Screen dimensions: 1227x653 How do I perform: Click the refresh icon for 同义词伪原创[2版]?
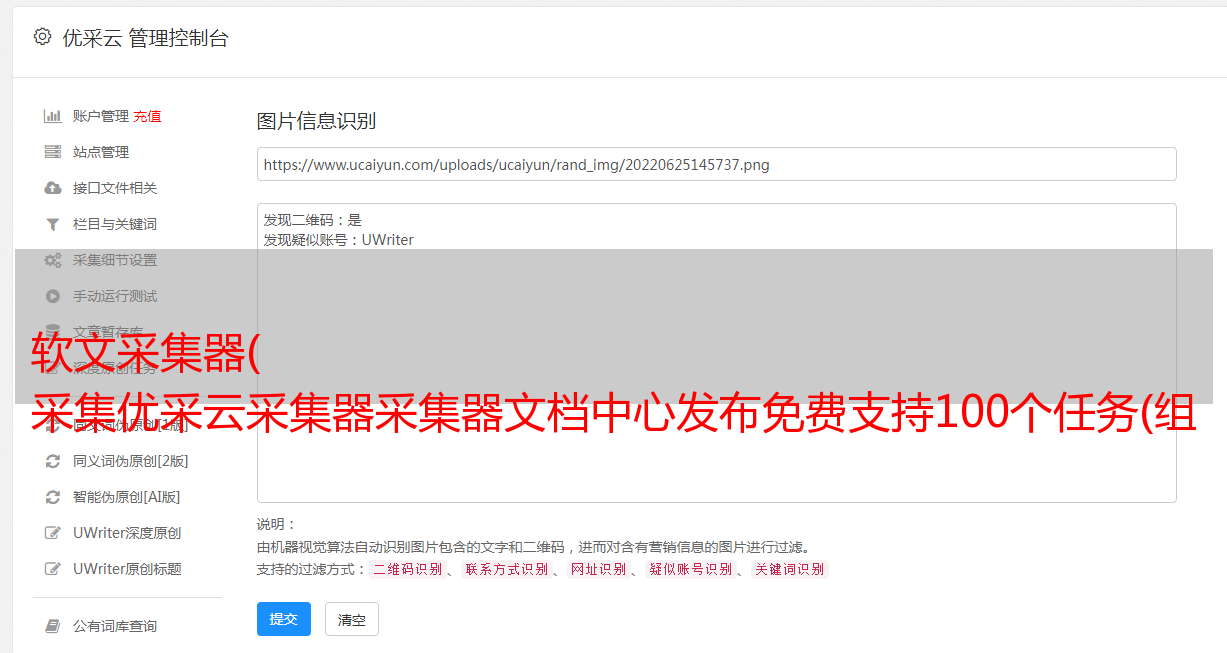pos(53,461)
